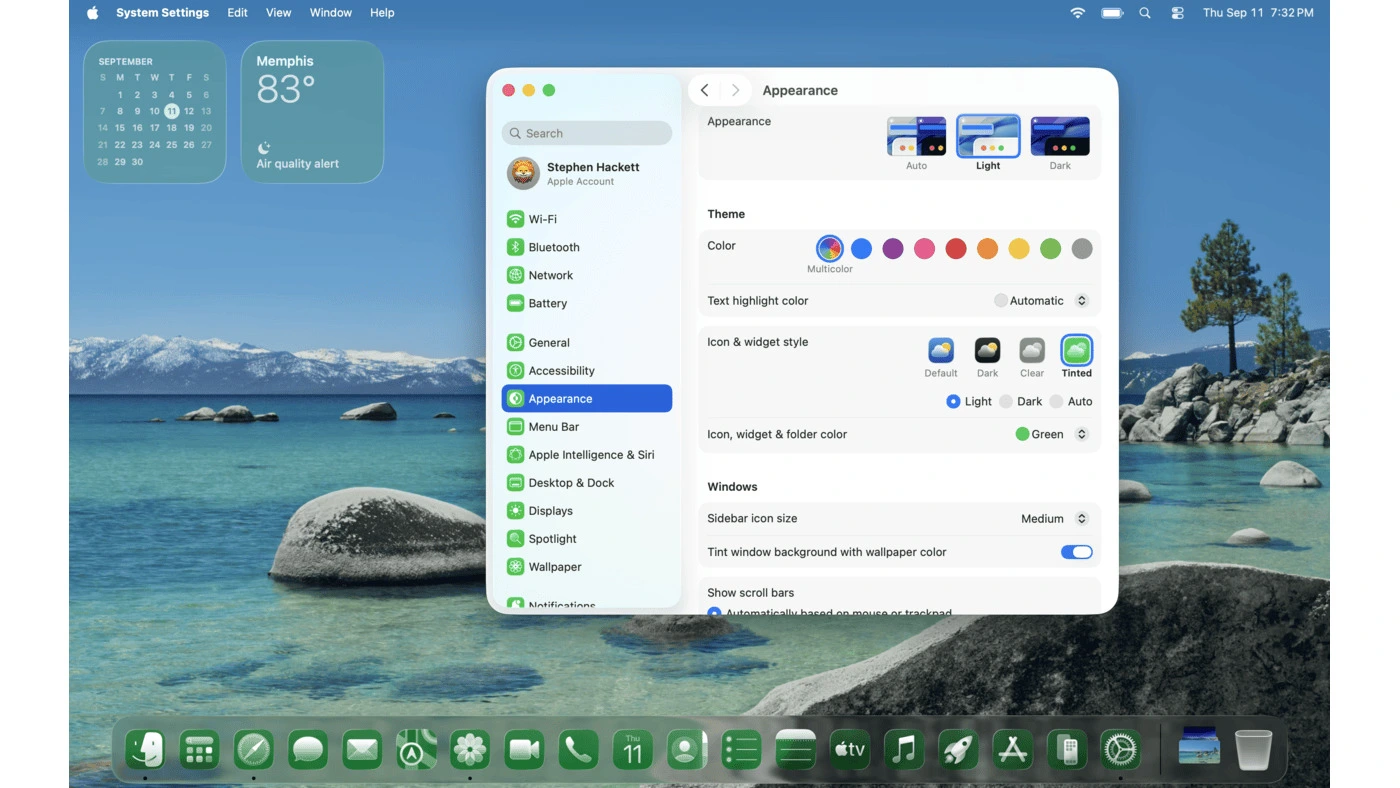Open Apple TV from the Dock

850,749
